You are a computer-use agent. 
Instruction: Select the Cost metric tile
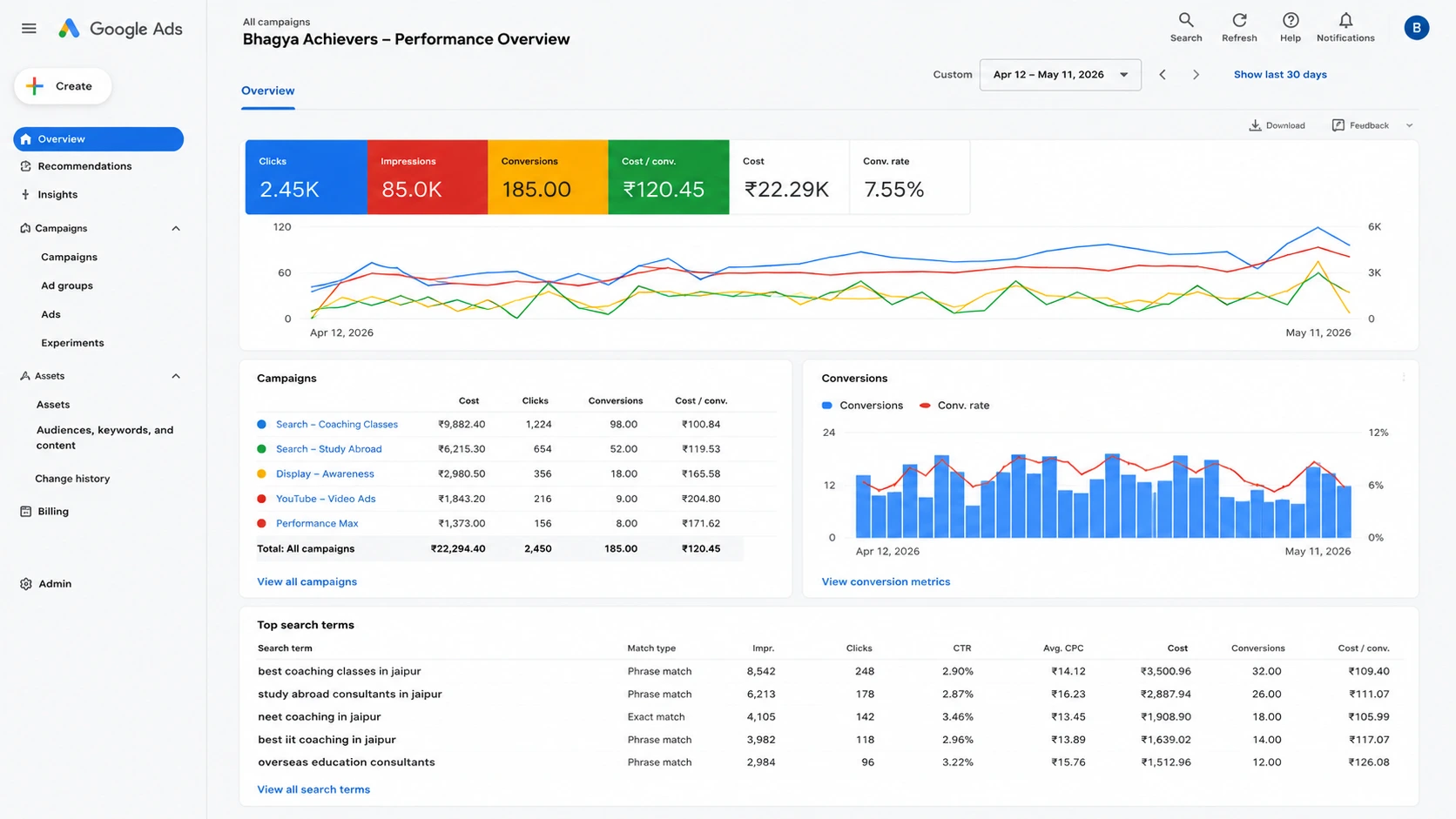coord(789,177)
